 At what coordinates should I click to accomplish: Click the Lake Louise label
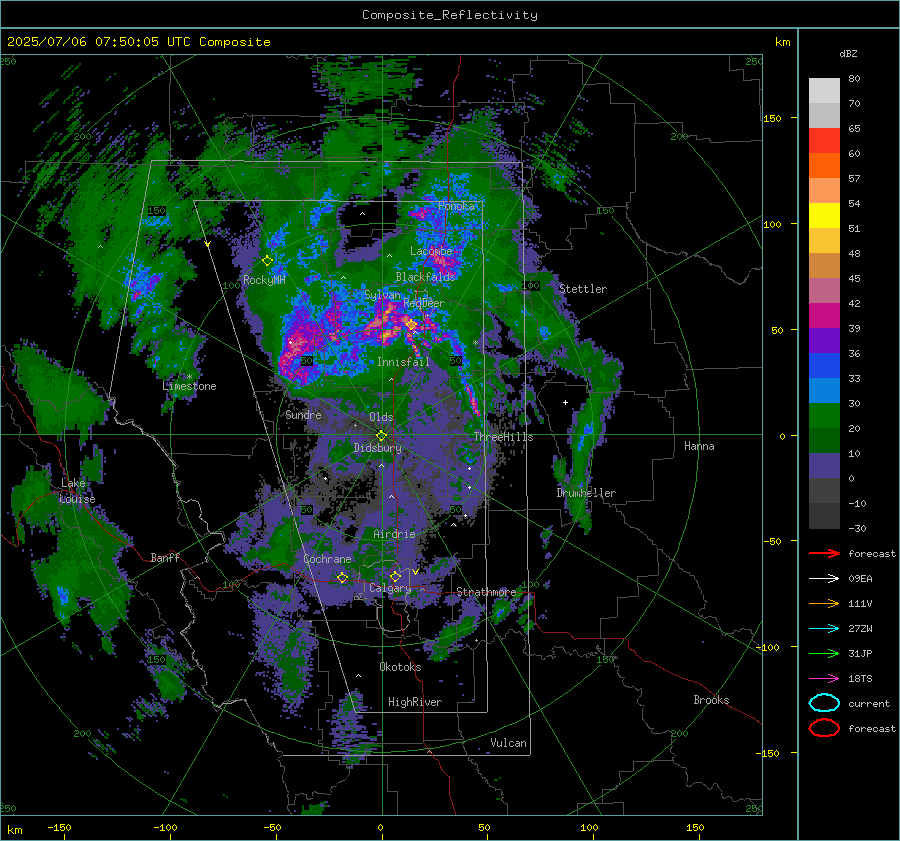[x=77, y=491]
